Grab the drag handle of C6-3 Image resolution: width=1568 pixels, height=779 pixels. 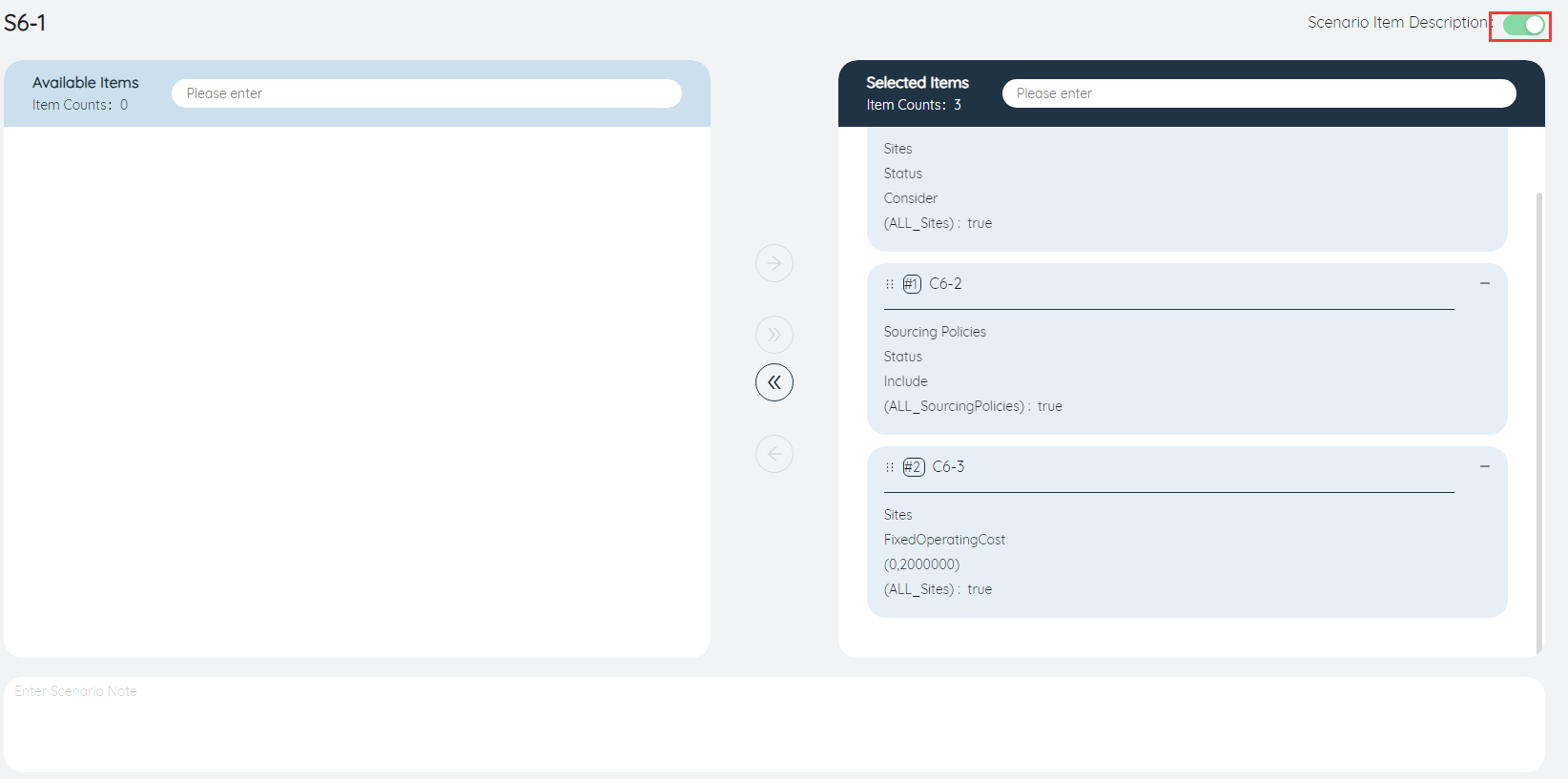[890, 467]
